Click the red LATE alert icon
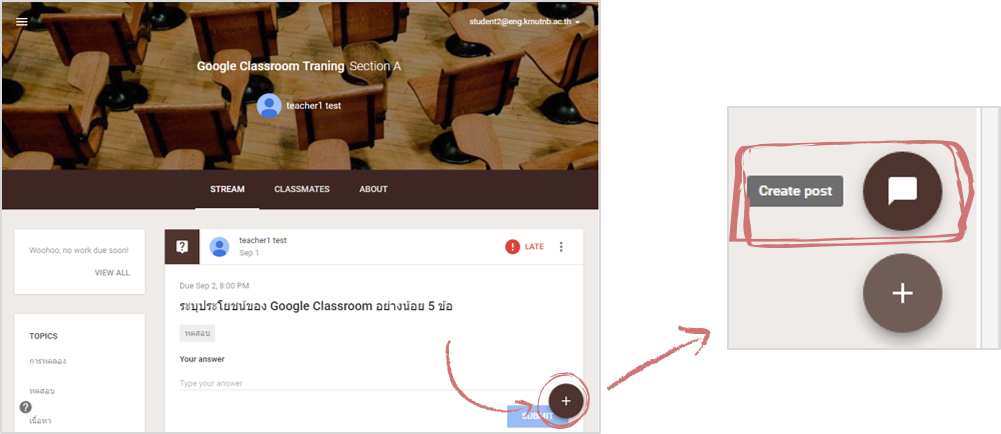Image resolution: width=1001 pixels, height=434 pixels. 513,246
